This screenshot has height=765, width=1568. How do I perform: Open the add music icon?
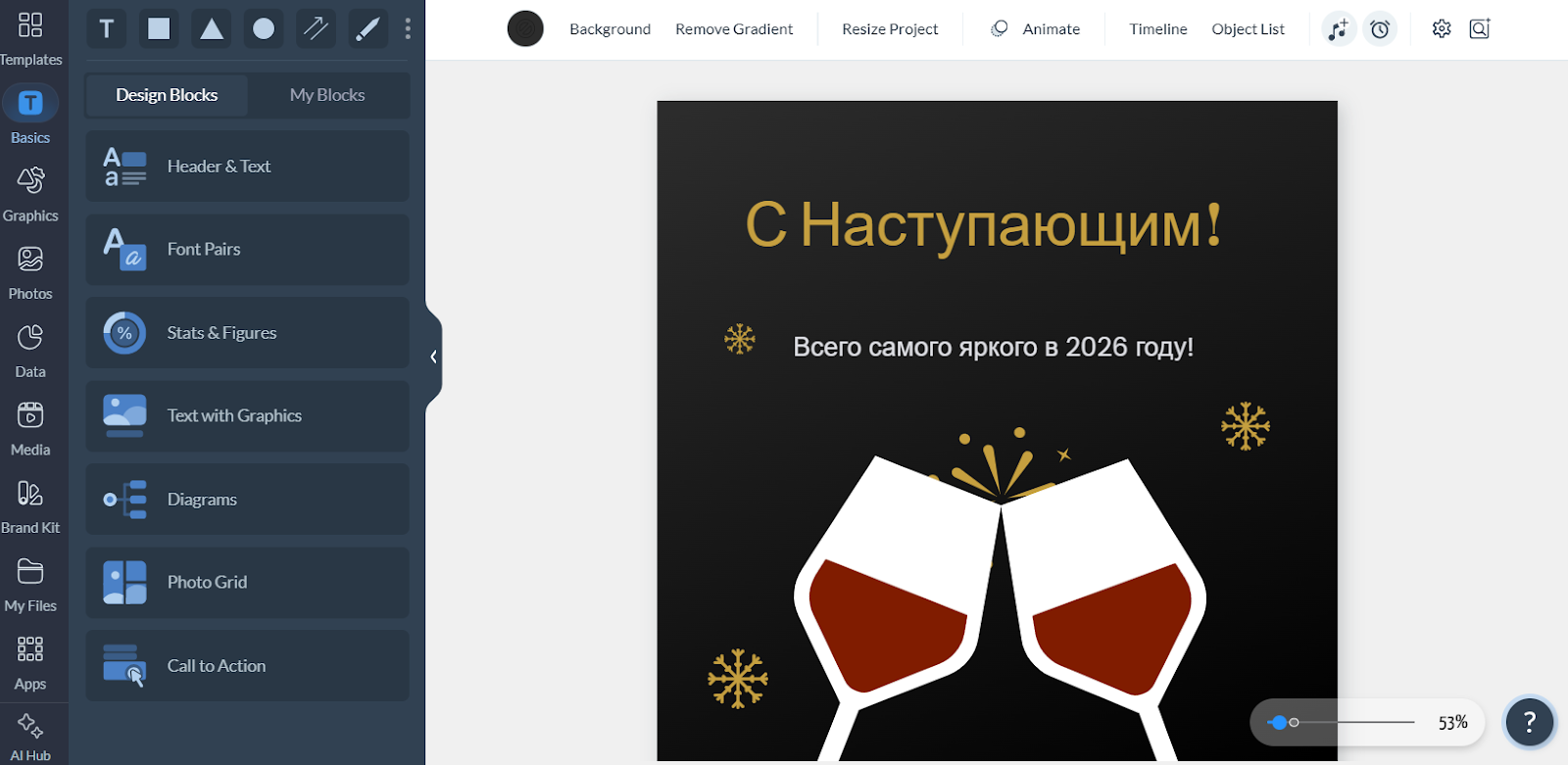coord(1338,29)
